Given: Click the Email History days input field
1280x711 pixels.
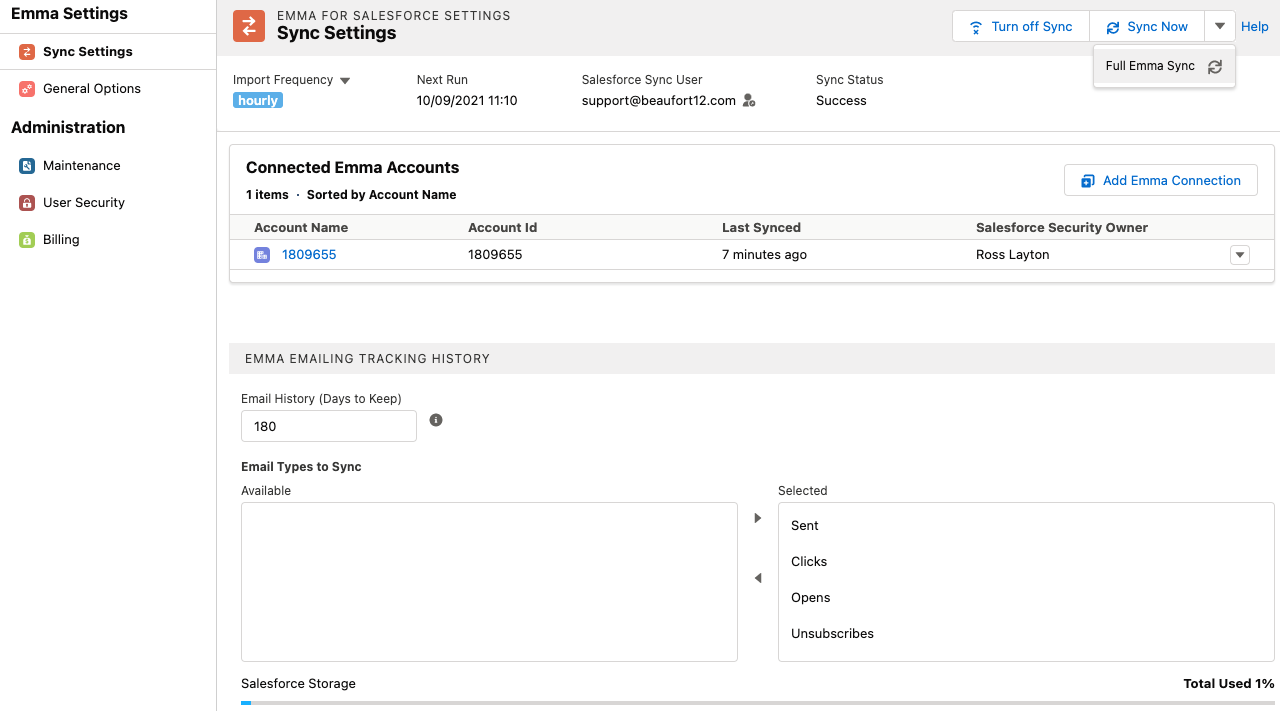Looking at the screenshot, I should [329, 426].
